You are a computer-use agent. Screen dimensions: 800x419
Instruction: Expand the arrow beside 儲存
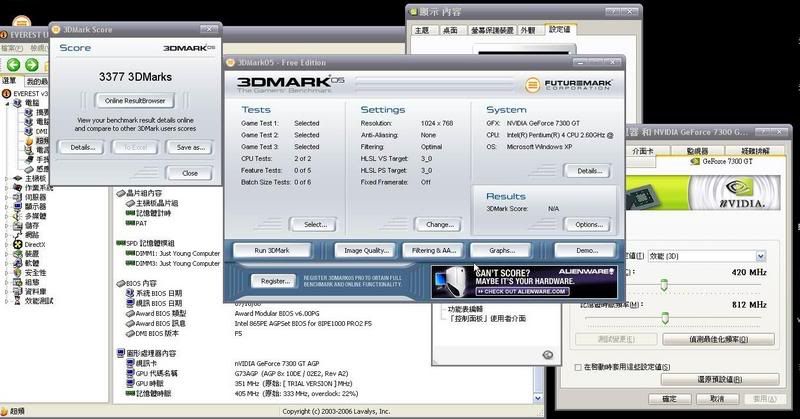[7, 226]
